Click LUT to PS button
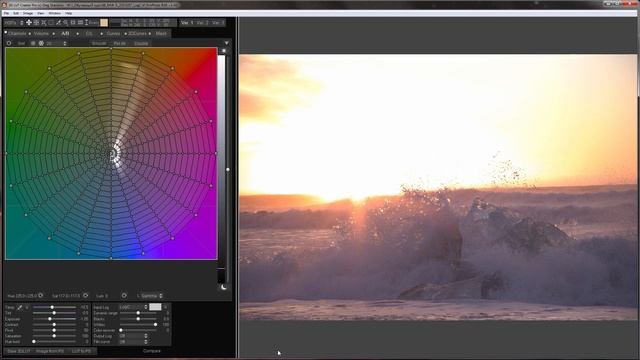 pos(81,351)
